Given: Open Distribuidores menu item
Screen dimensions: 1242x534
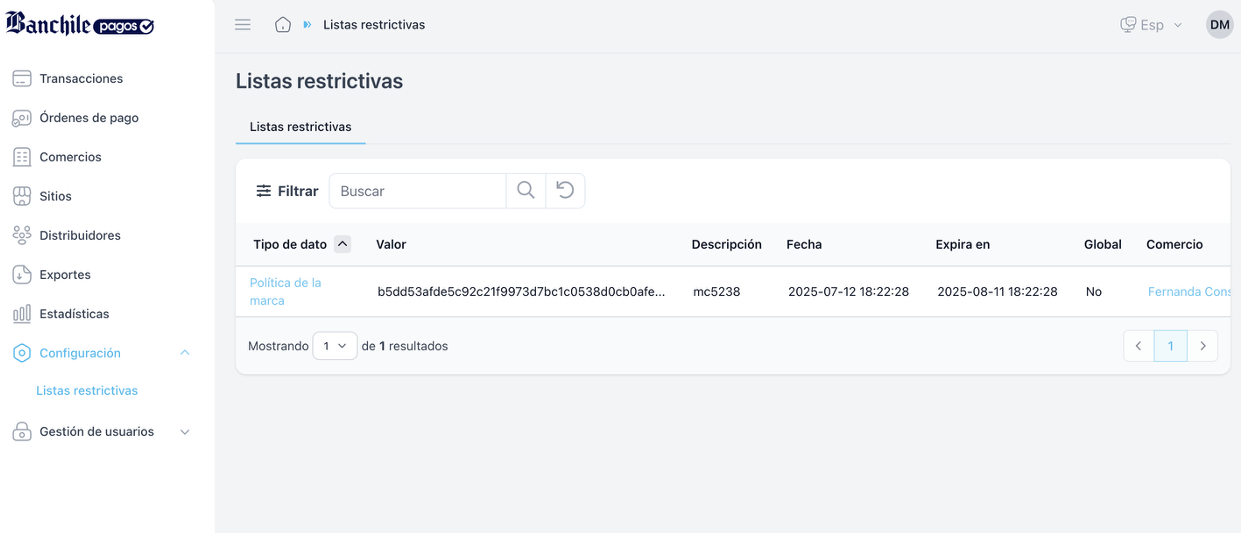Looking at the screenshot, I should click(80, 235).
